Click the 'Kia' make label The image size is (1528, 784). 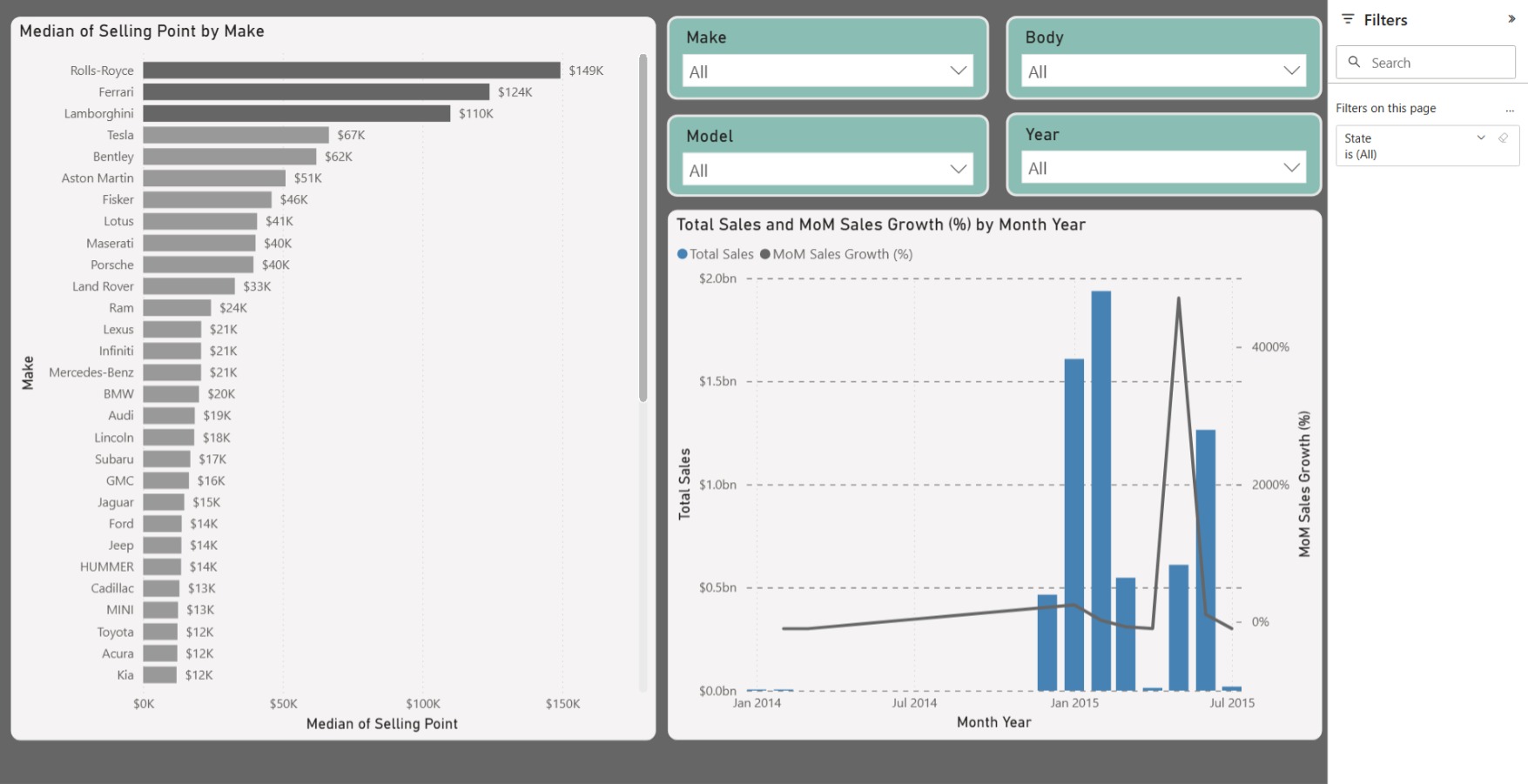pos(125,675)
